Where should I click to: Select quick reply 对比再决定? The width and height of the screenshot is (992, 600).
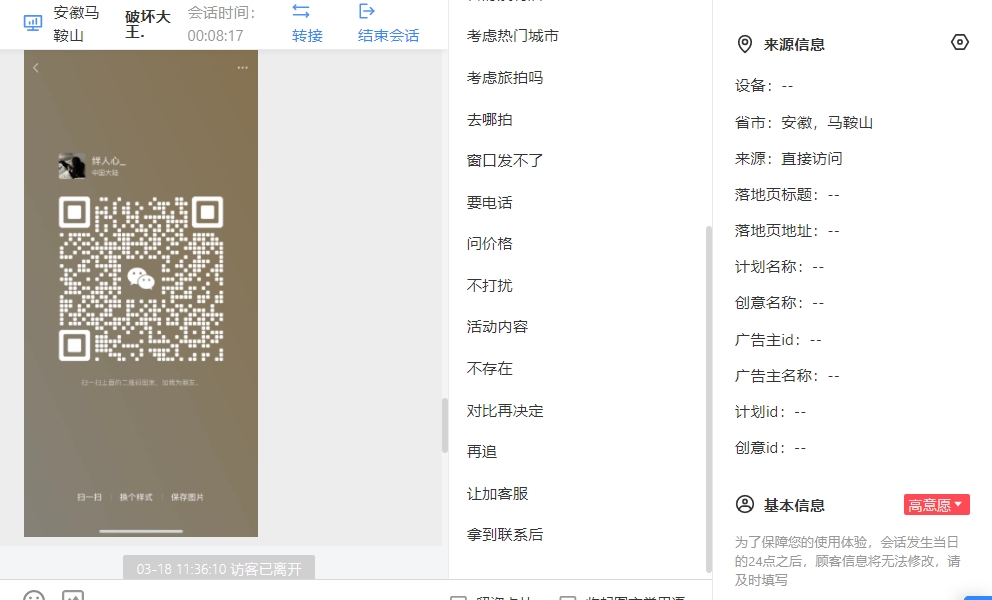(505, 411)
